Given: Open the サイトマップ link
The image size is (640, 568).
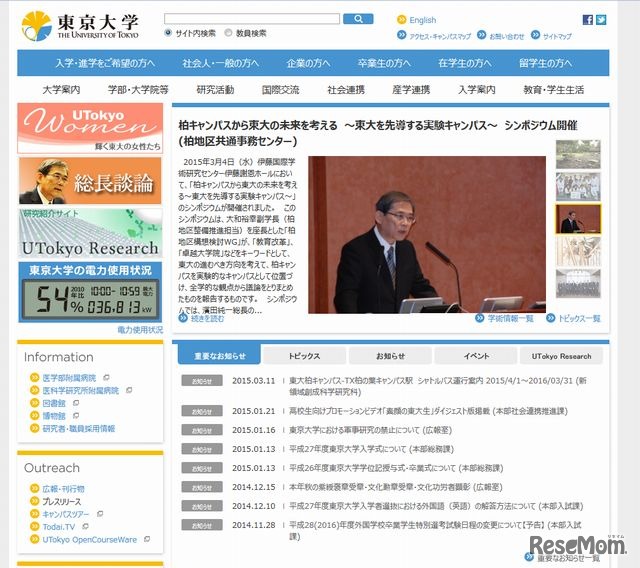Looking at the screenshot, I should (557, 36).
